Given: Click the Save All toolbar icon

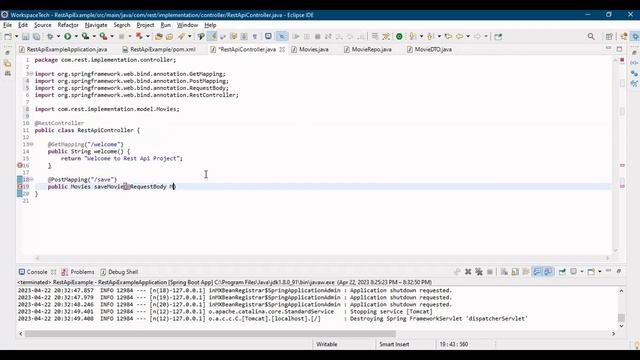Looking at the screenshot, I should (36, 36).
